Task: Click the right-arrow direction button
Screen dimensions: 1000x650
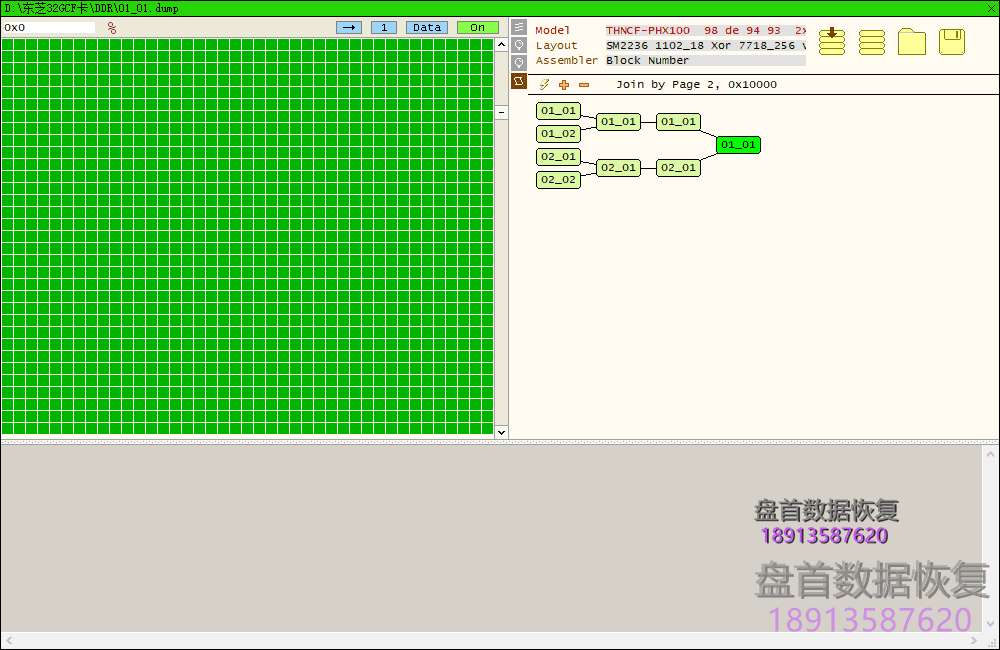Action: (349, 27)
